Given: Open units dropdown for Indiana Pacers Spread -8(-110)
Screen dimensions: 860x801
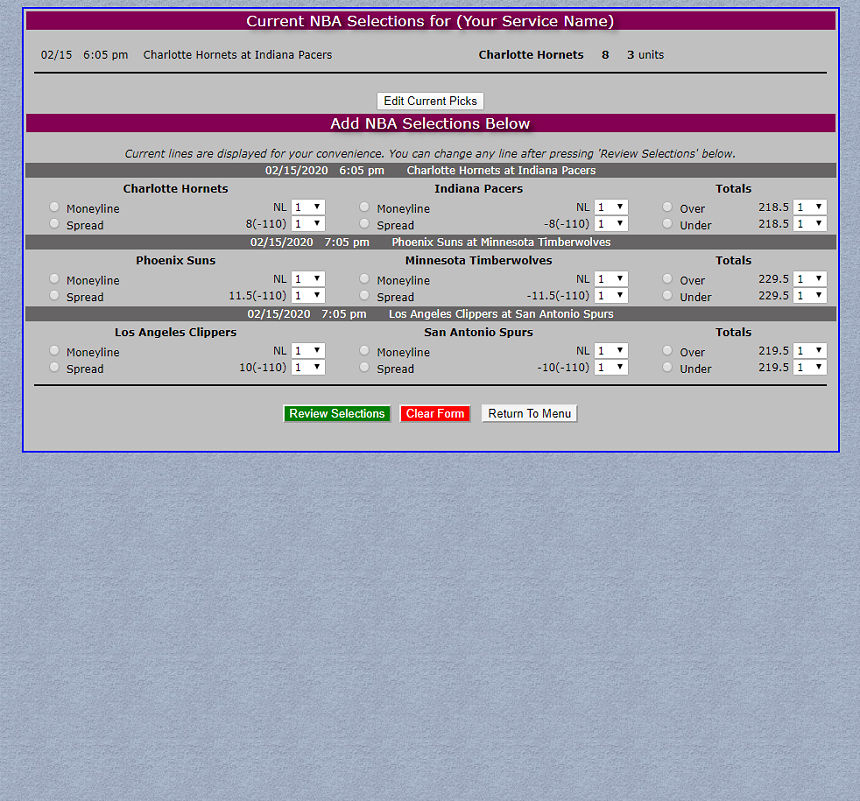Looking at the screenshot, I should (x=611, y=224).
